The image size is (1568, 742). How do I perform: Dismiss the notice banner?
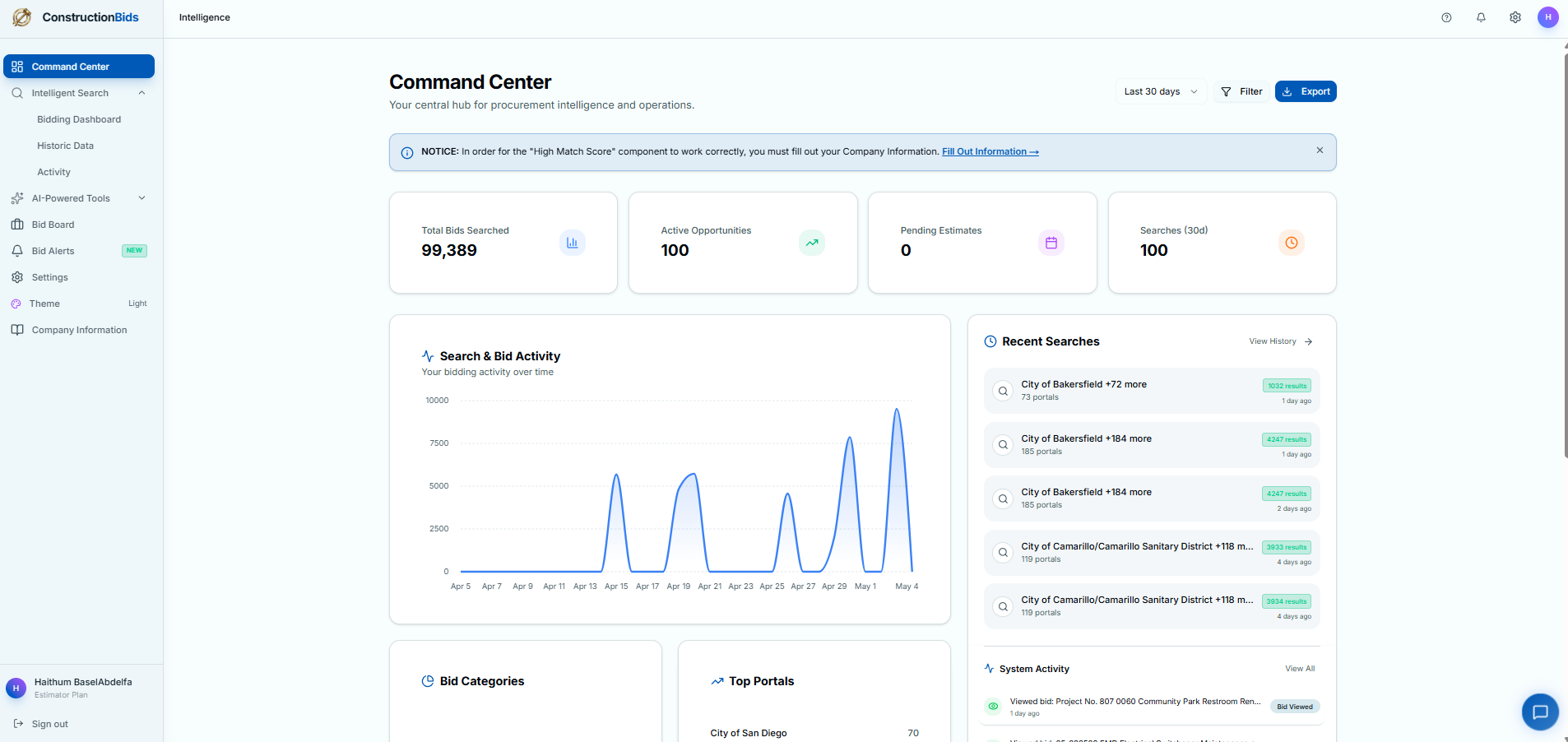[1320, 151]
